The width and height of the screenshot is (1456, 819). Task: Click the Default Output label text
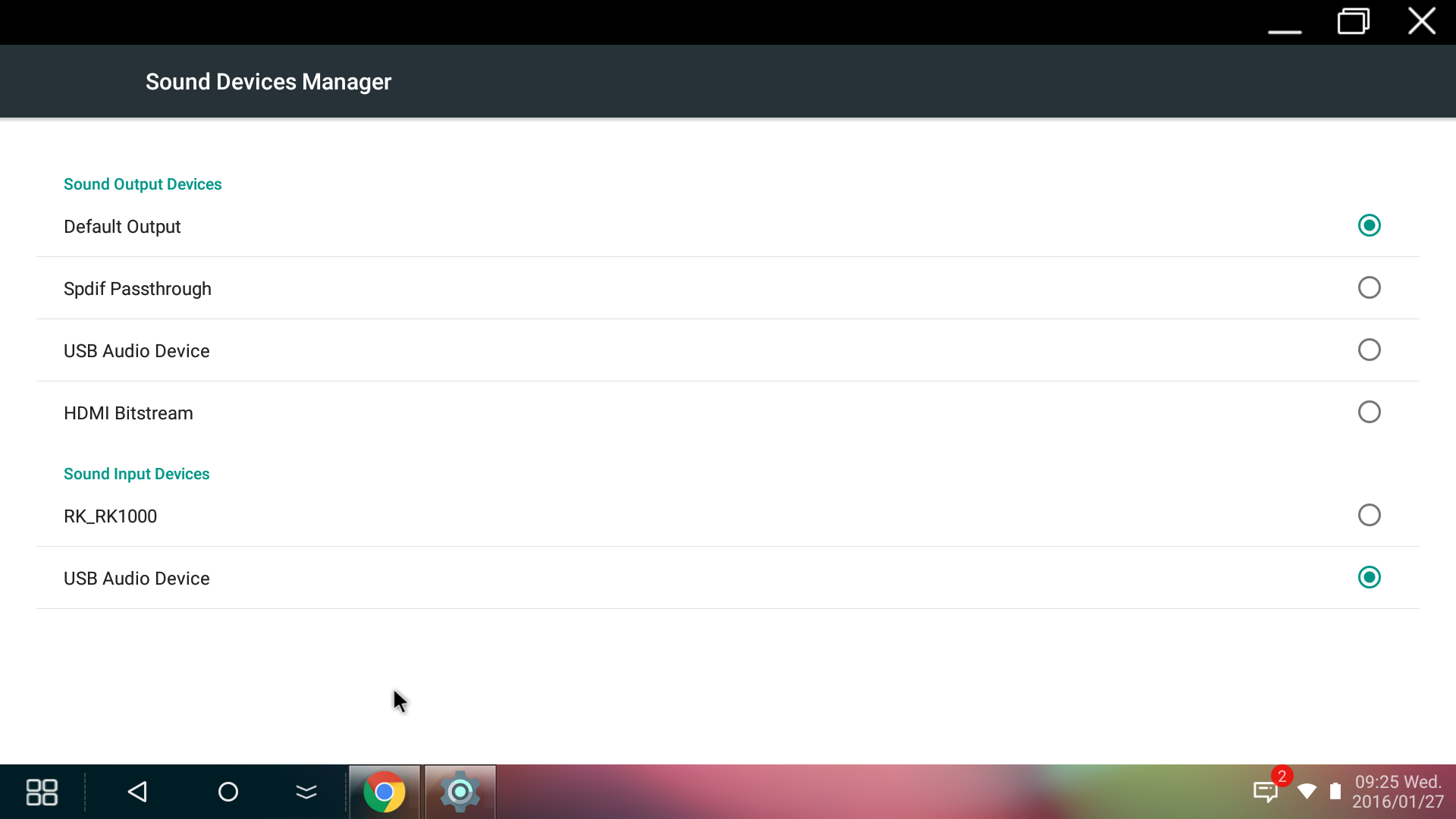(x=122, y=227)
